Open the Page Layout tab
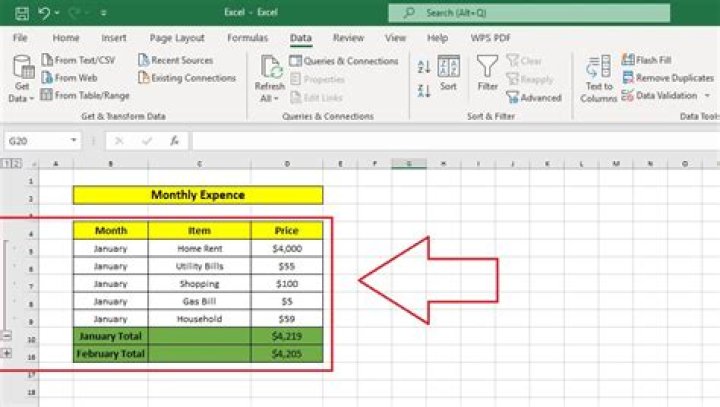 coord(177,38)
